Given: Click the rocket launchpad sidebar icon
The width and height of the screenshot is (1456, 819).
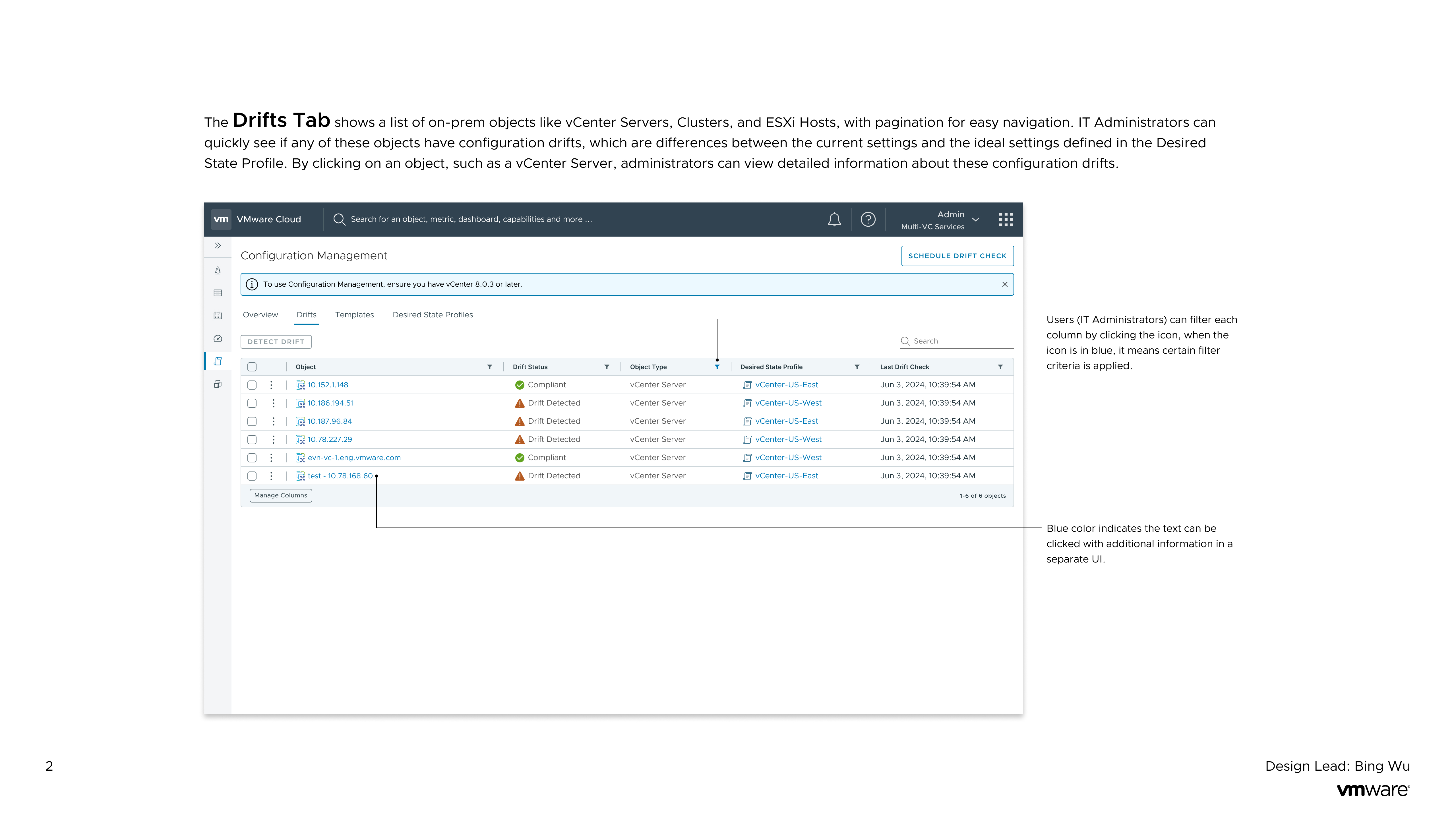Looking at the screenshot, I should 218,271.
